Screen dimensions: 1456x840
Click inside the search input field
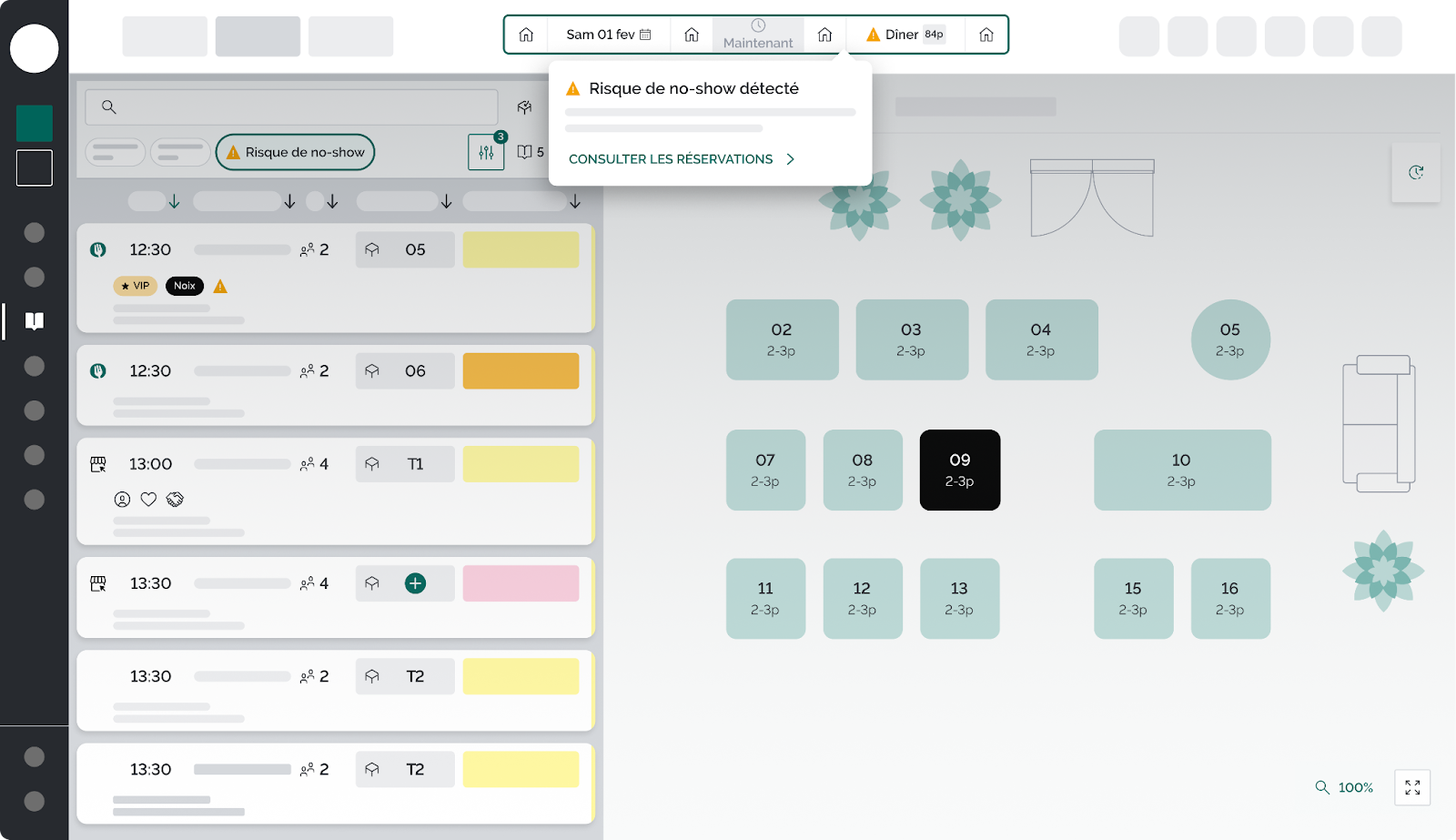pyautogui.click(x=291, y=106)
